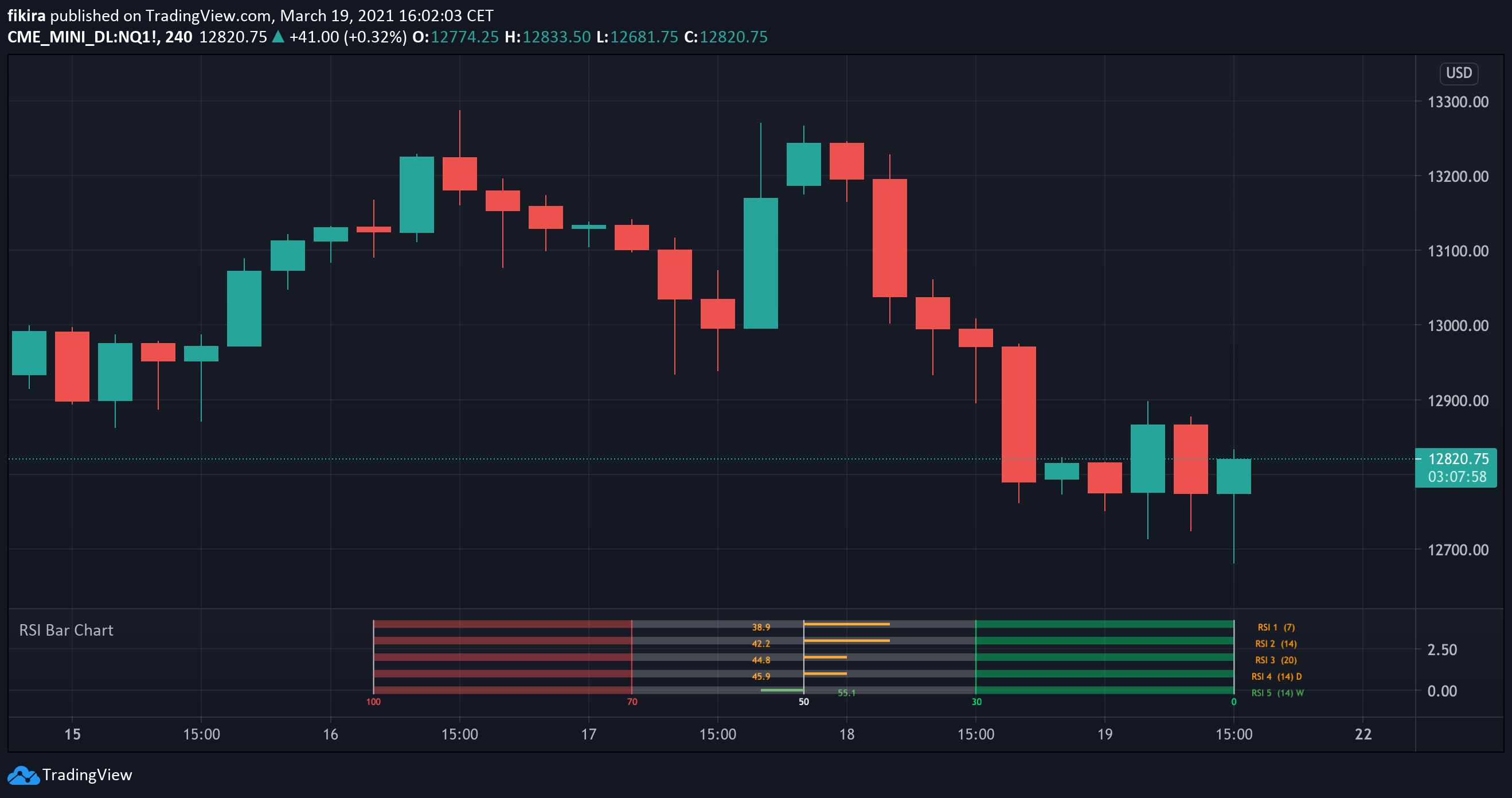Click the open price value 12774.25
This screenshot has height=798, width=1512.
coord(464,37)
